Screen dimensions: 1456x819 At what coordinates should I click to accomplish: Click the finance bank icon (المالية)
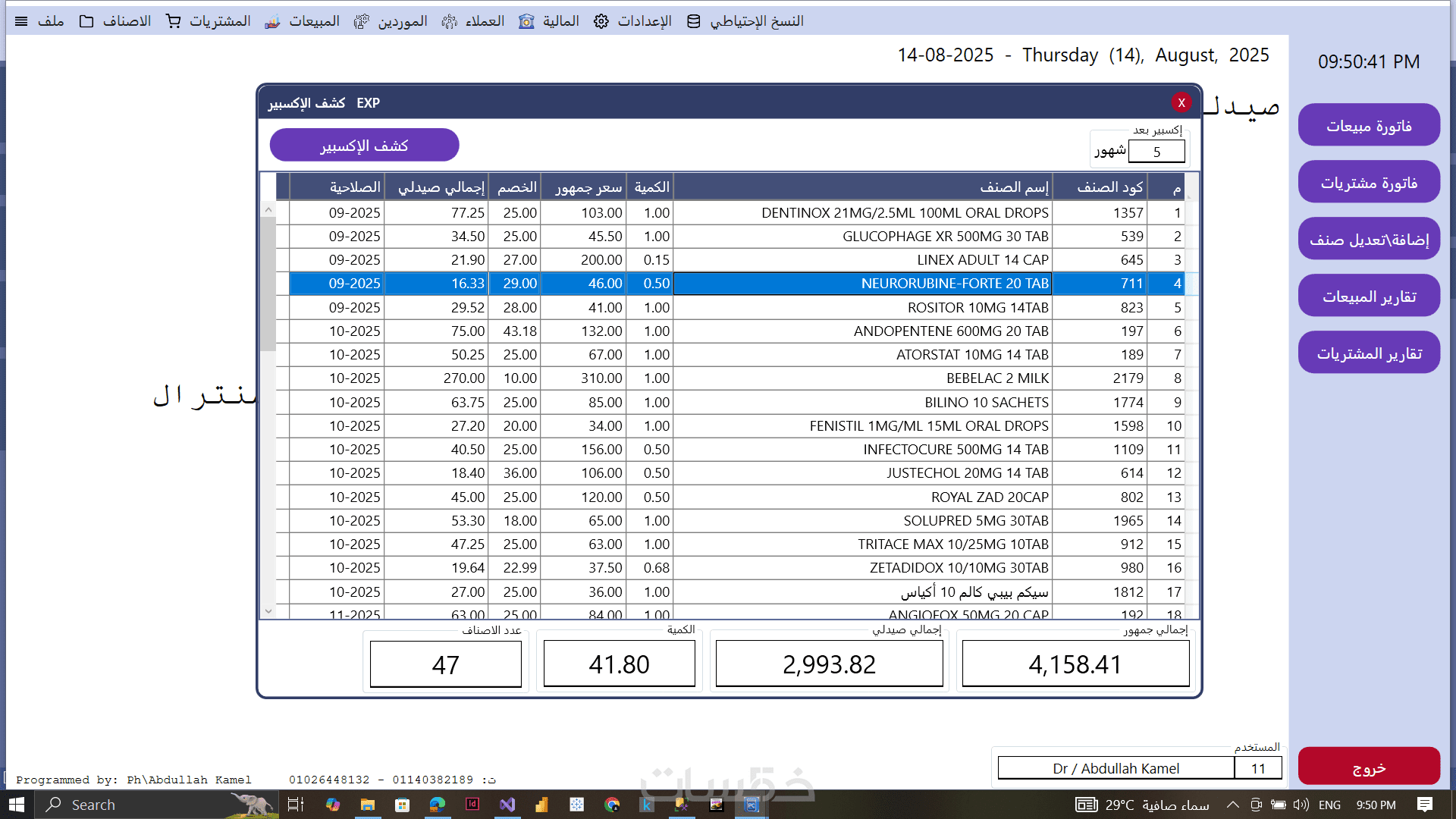[526, 21]
